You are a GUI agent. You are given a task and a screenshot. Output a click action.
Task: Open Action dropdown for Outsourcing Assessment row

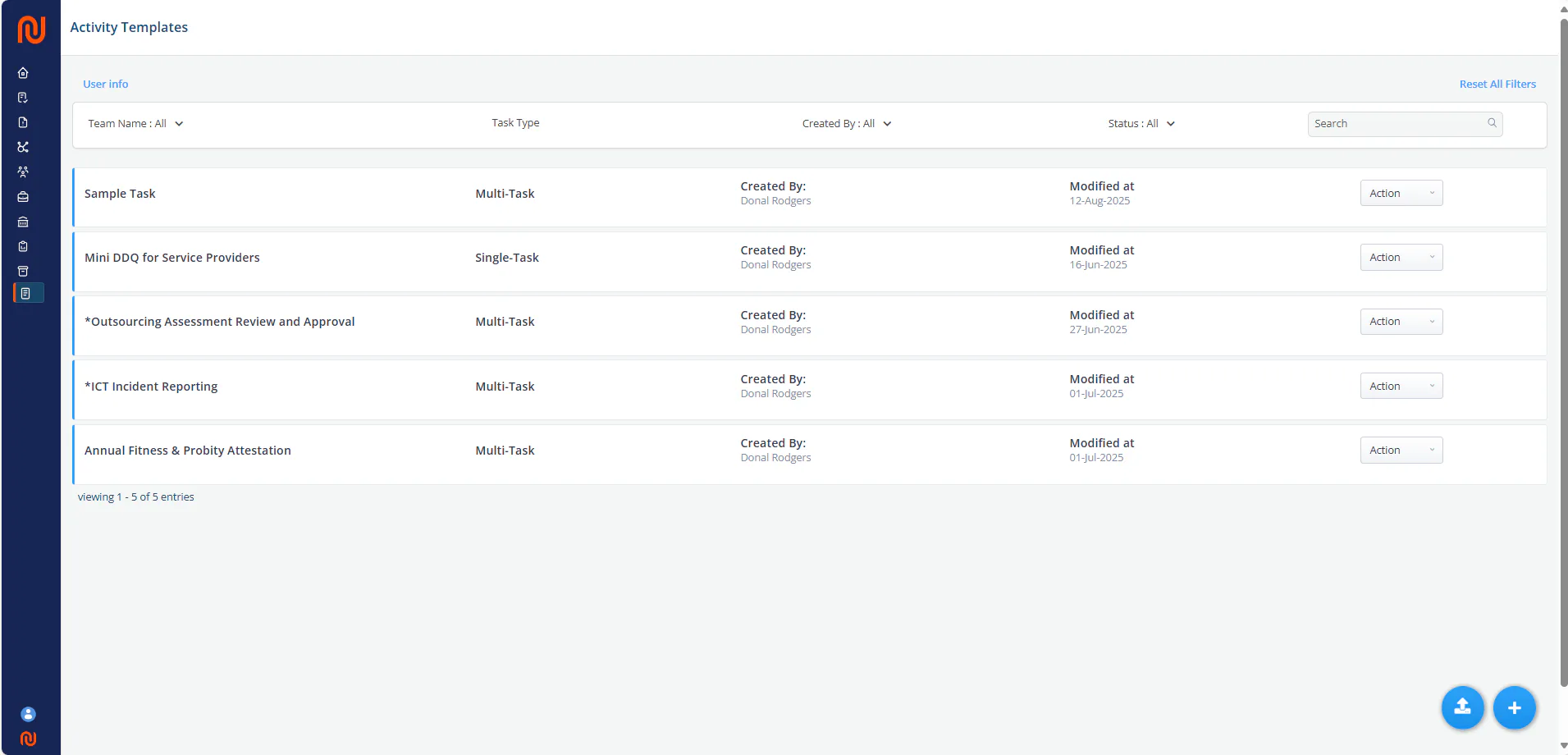click(x=1401, y=321)
